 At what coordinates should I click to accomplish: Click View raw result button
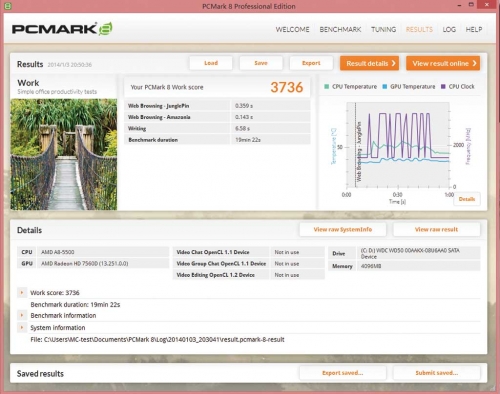tap(437, 229)
